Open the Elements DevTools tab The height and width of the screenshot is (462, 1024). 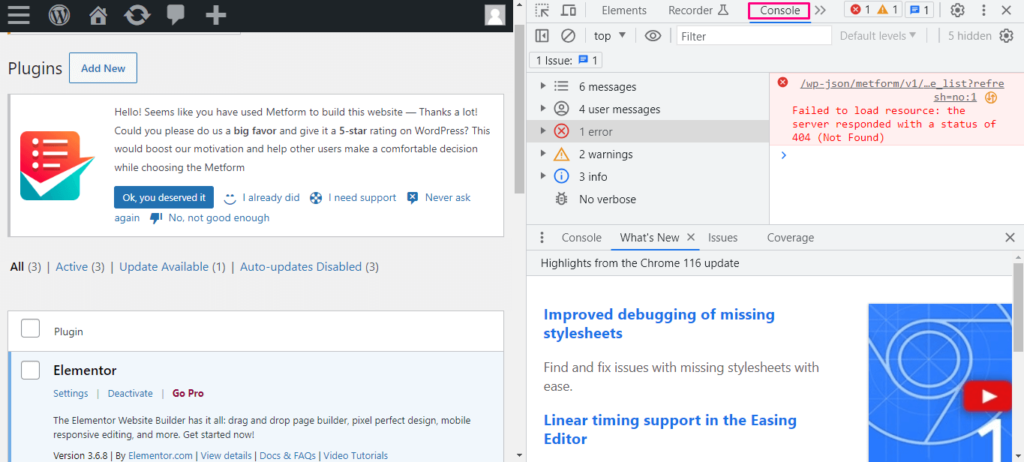tap(624, 10)
